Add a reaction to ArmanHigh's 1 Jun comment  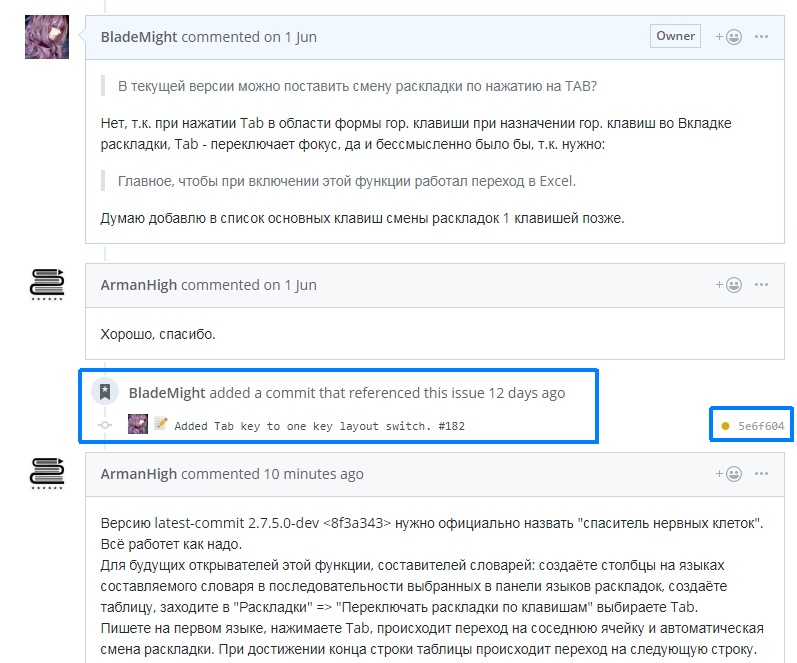point(728,285)
